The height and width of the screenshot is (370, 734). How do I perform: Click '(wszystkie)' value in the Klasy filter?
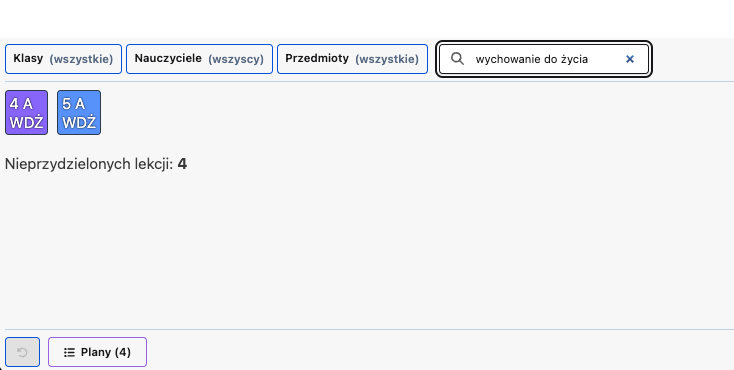point(81,59)
